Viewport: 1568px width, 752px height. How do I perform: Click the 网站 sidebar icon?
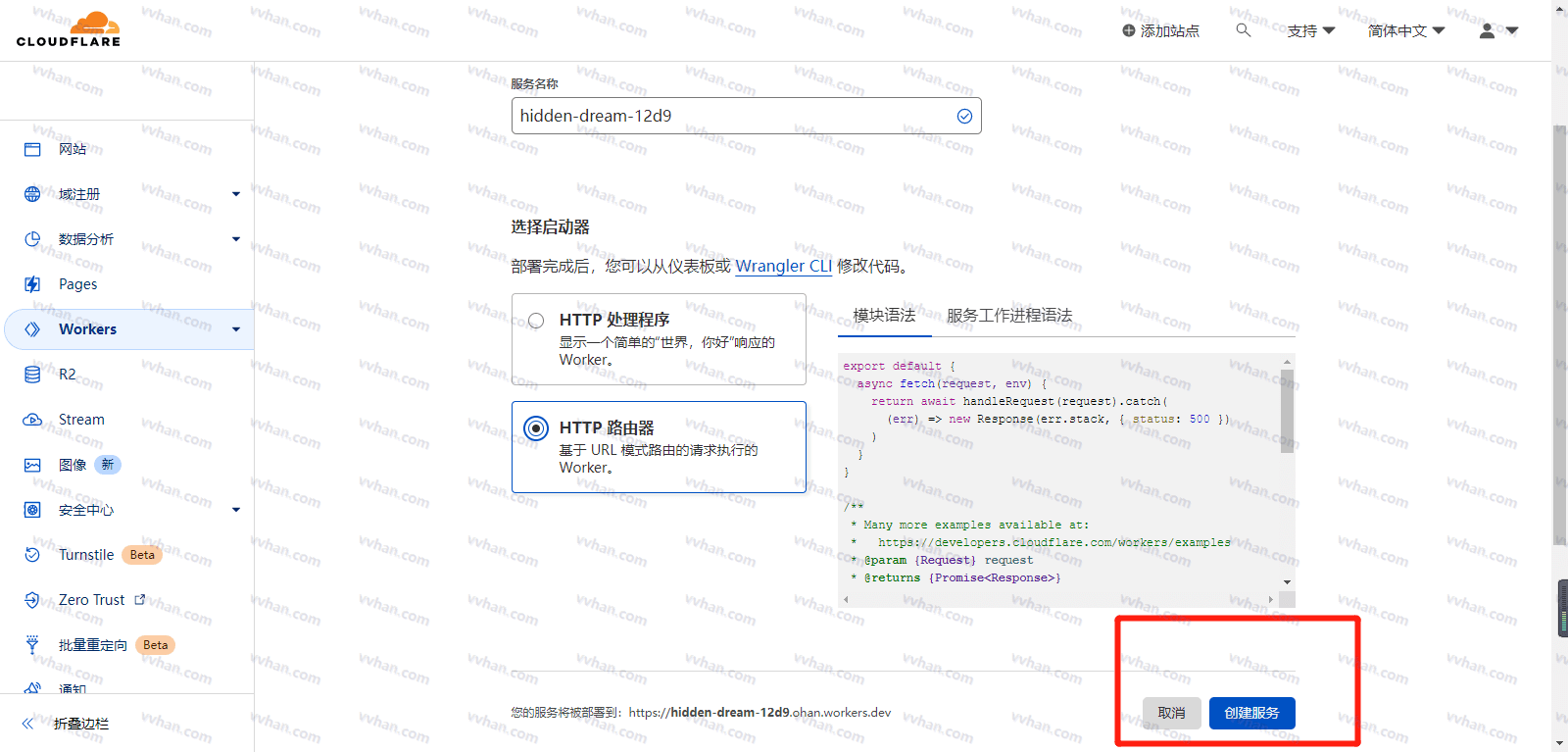point(32,149)
